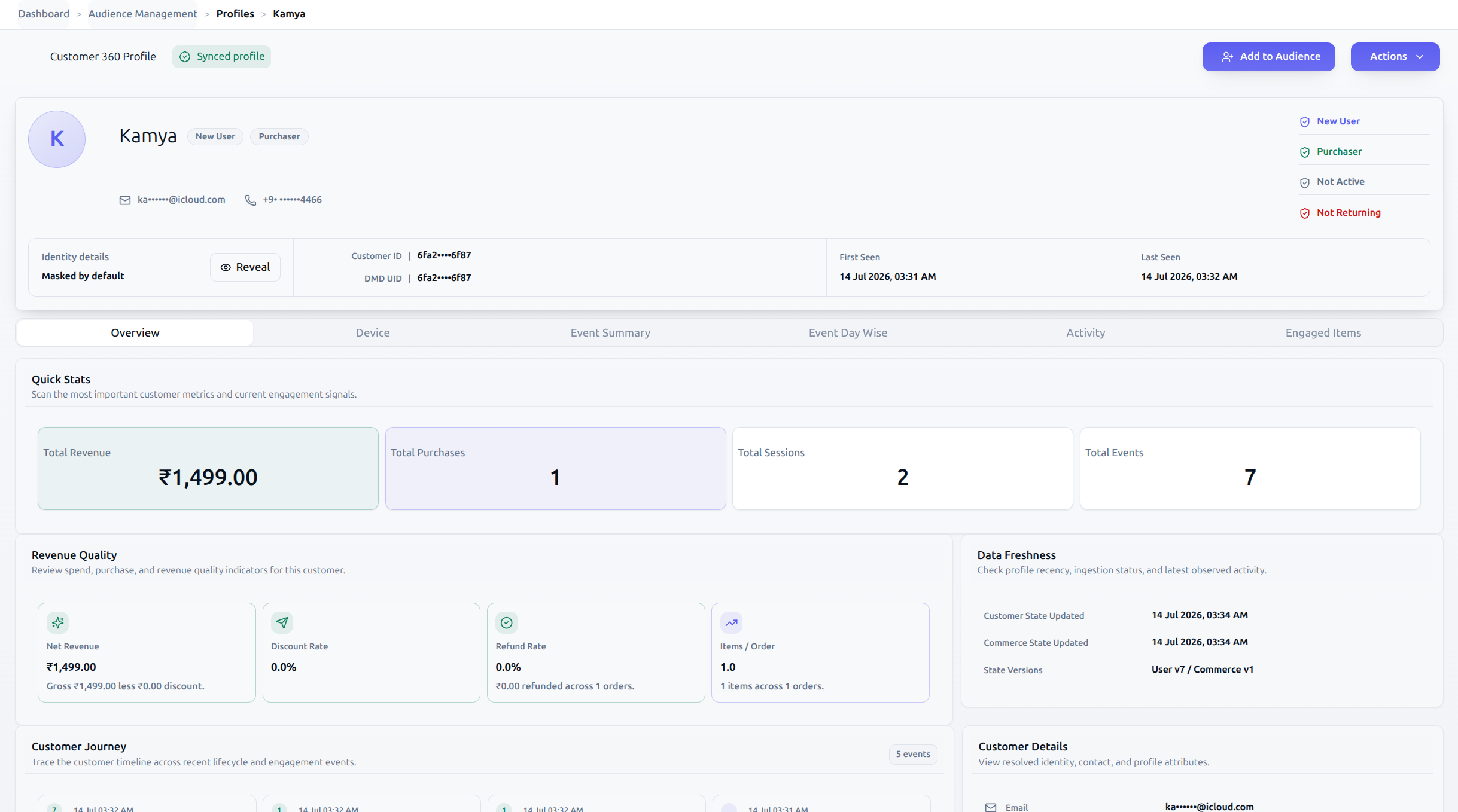Switch to the Overview tab
The image size is (1458, 812).
[135, 333]
